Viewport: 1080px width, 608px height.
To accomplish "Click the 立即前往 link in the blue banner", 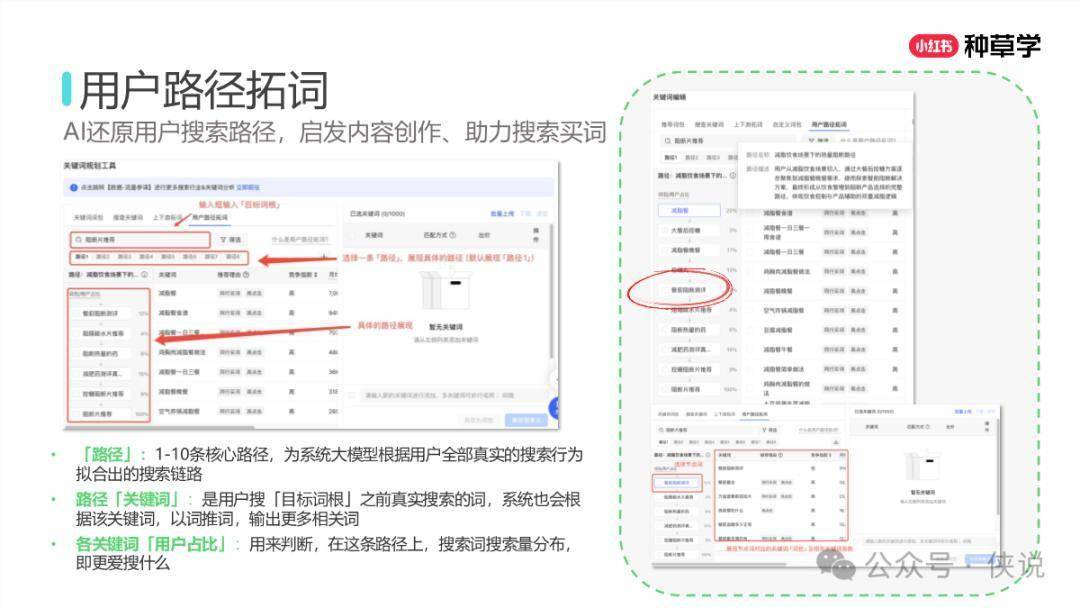I will (248, 187).
